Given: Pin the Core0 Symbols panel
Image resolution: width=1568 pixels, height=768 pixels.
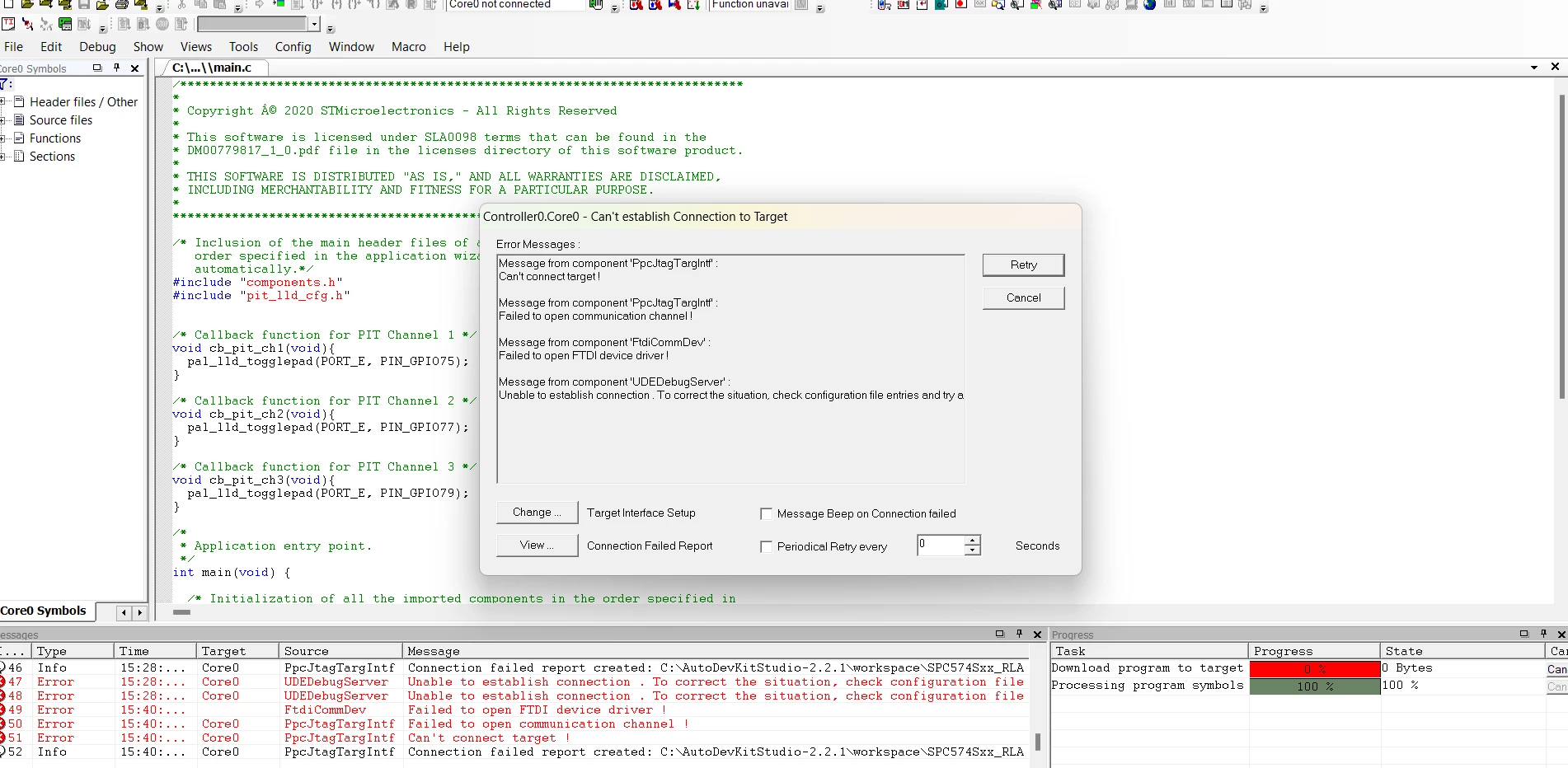Looking at the screenshot, I should (116, 68).
